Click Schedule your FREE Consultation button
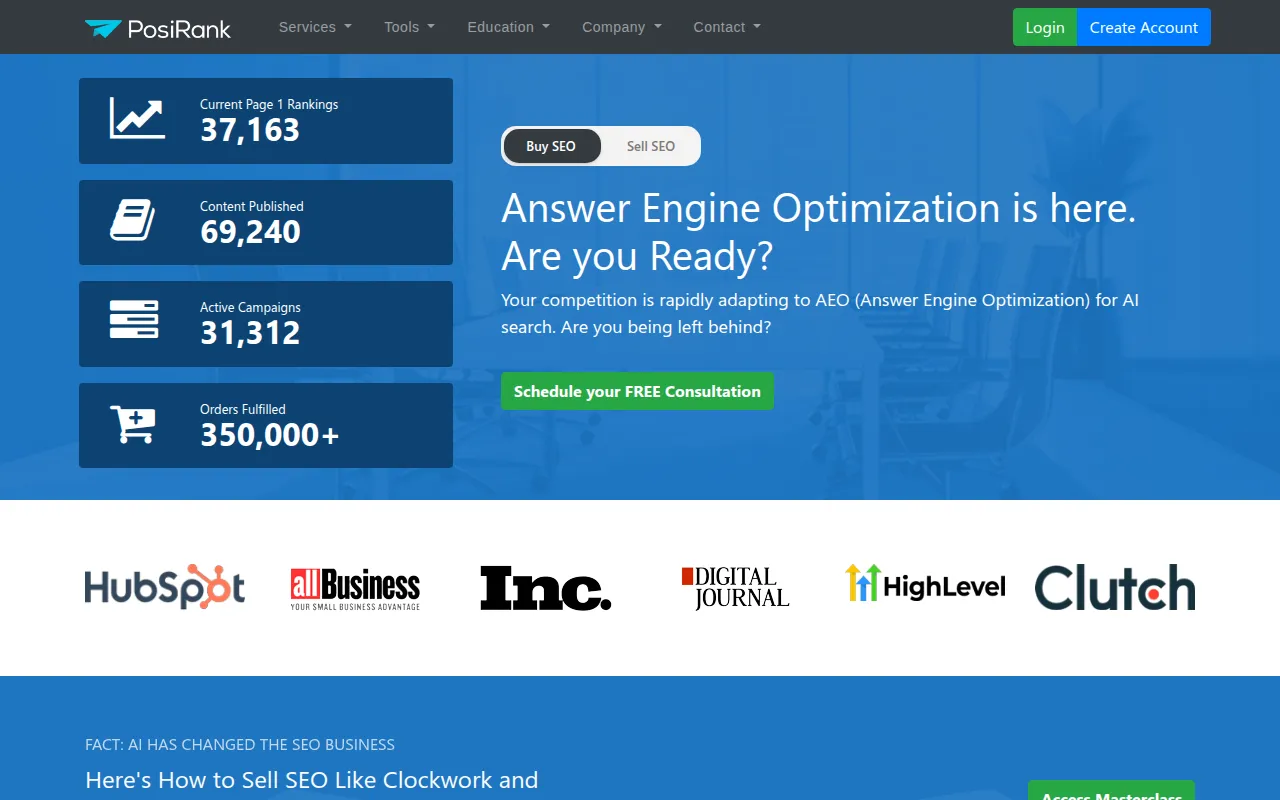This screenshot has width=1280, height=800. click(x=637, y=391)
